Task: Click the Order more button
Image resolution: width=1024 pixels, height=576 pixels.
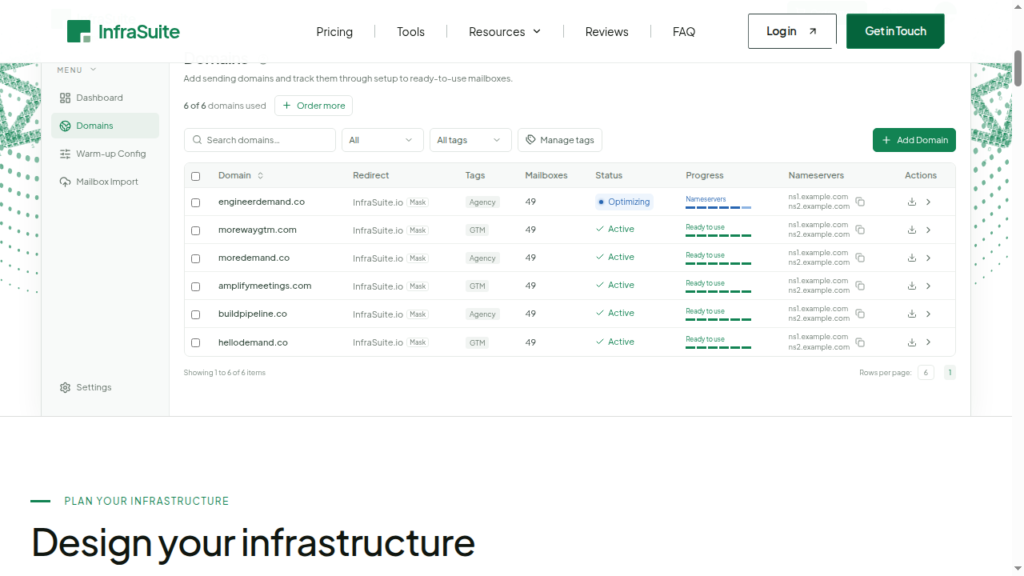Action: point(313,106)
